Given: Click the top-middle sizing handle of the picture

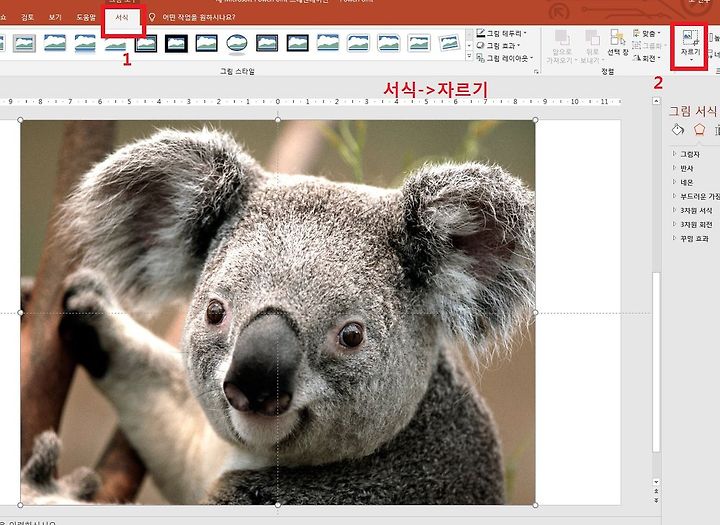Looking at the screenshot, I should (278, 120).
